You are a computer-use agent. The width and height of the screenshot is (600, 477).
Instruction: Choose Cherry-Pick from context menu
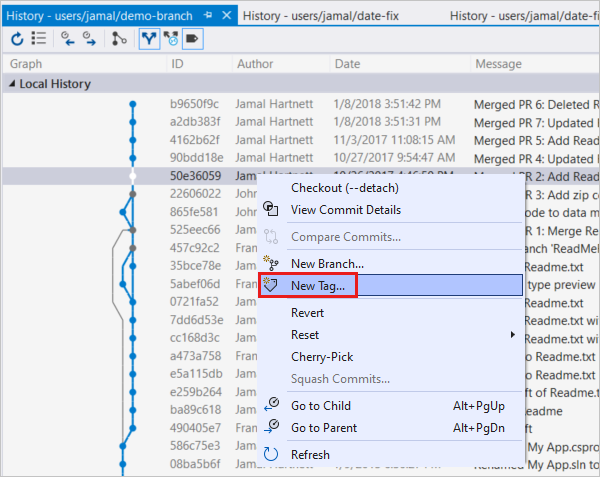coord(322,357)
